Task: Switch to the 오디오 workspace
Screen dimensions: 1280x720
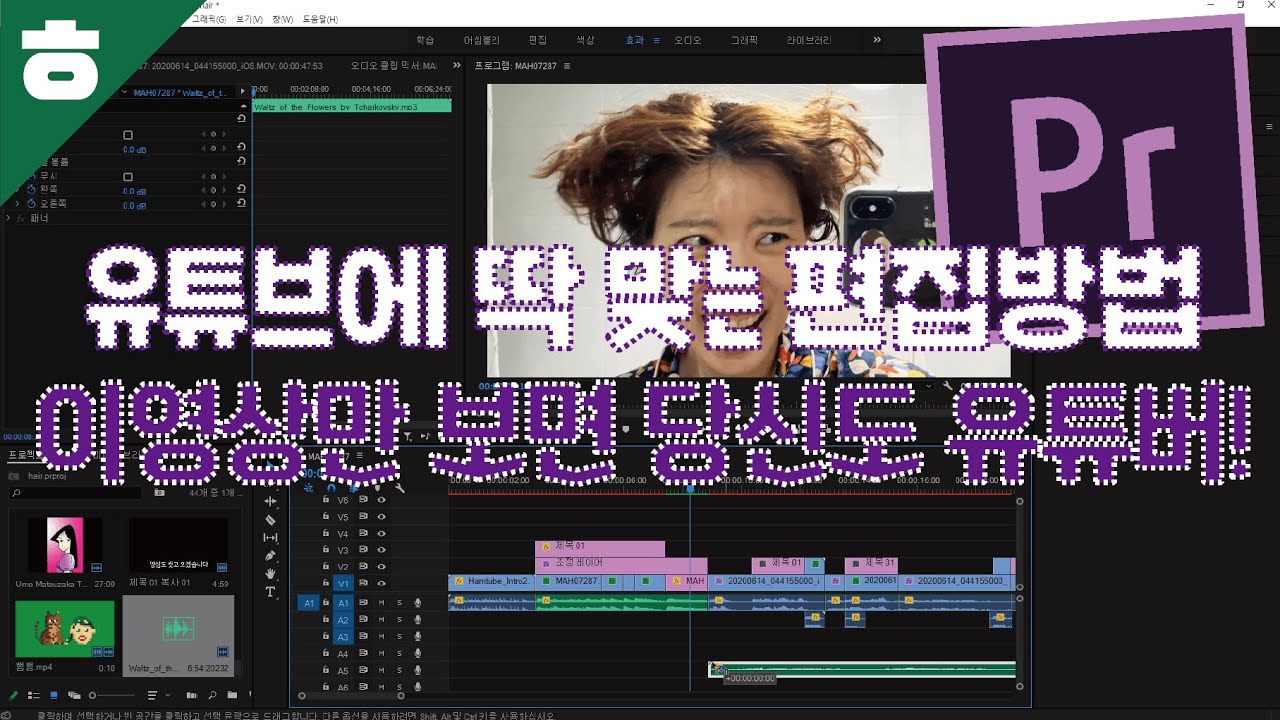Action: pos(688,40)
